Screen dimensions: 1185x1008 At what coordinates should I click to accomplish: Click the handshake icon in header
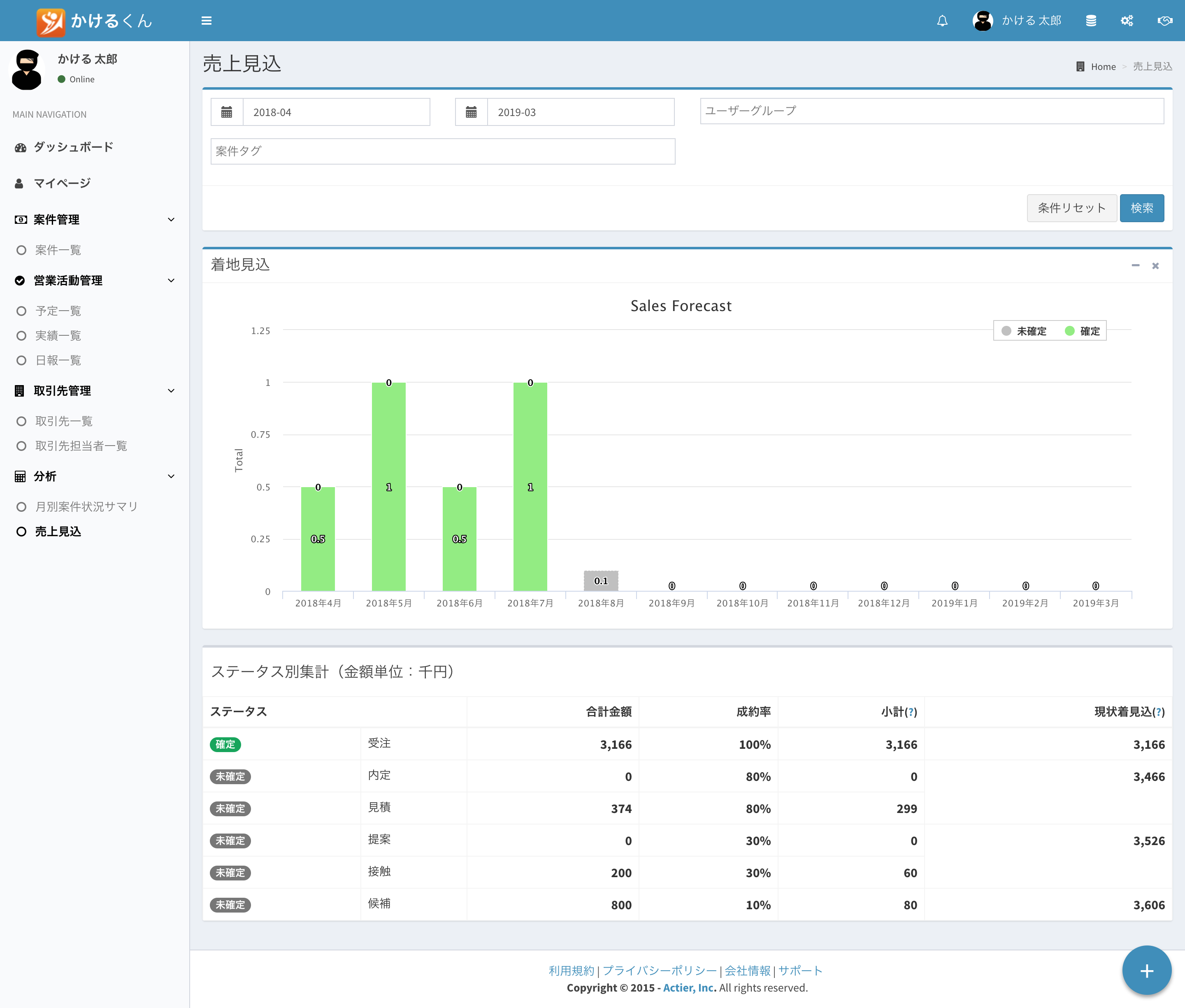[x=1165, y=21]
